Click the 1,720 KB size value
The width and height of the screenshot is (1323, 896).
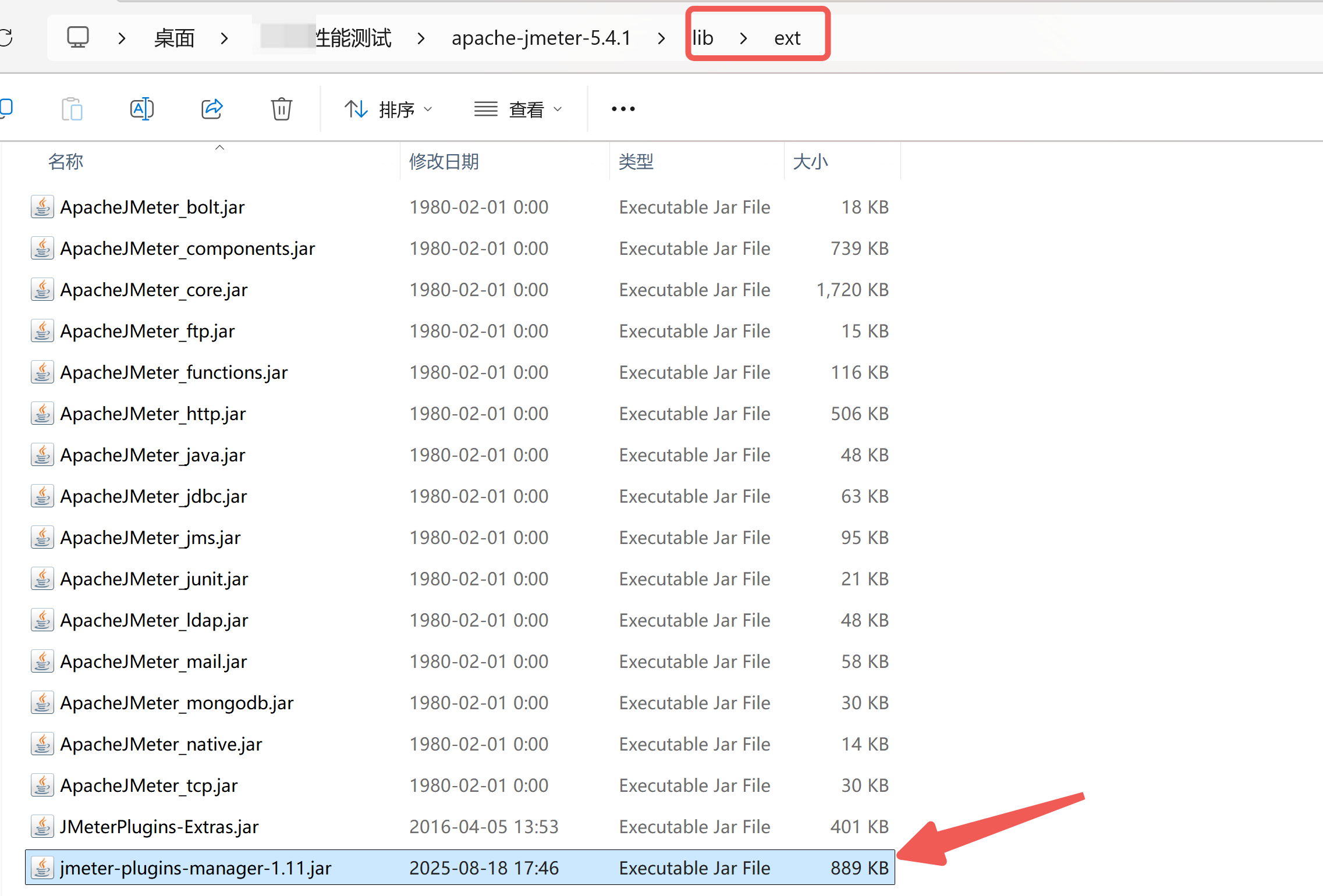pos(853,290)
